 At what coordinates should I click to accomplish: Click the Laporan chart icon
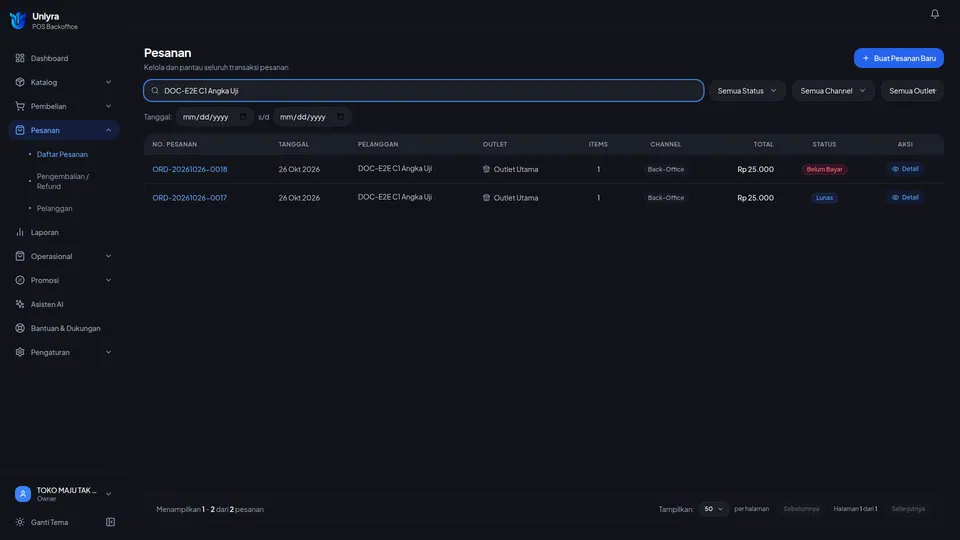pos(20,232)
